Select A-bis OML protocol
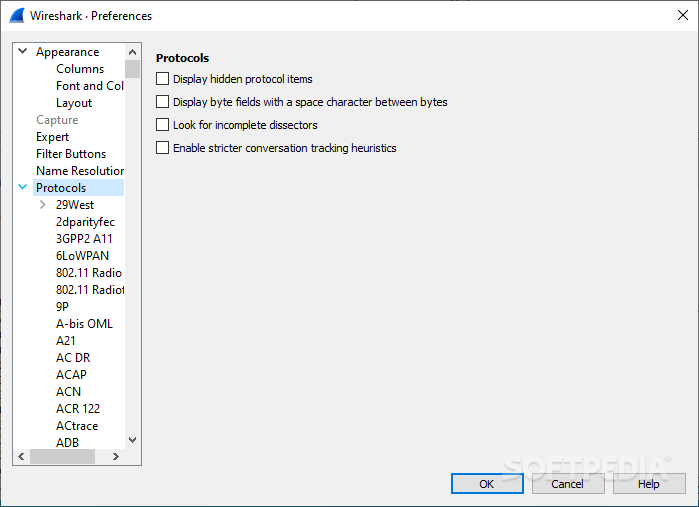This screenshot has height=507, width=699. pyautogui.click(x=84, y=324)
